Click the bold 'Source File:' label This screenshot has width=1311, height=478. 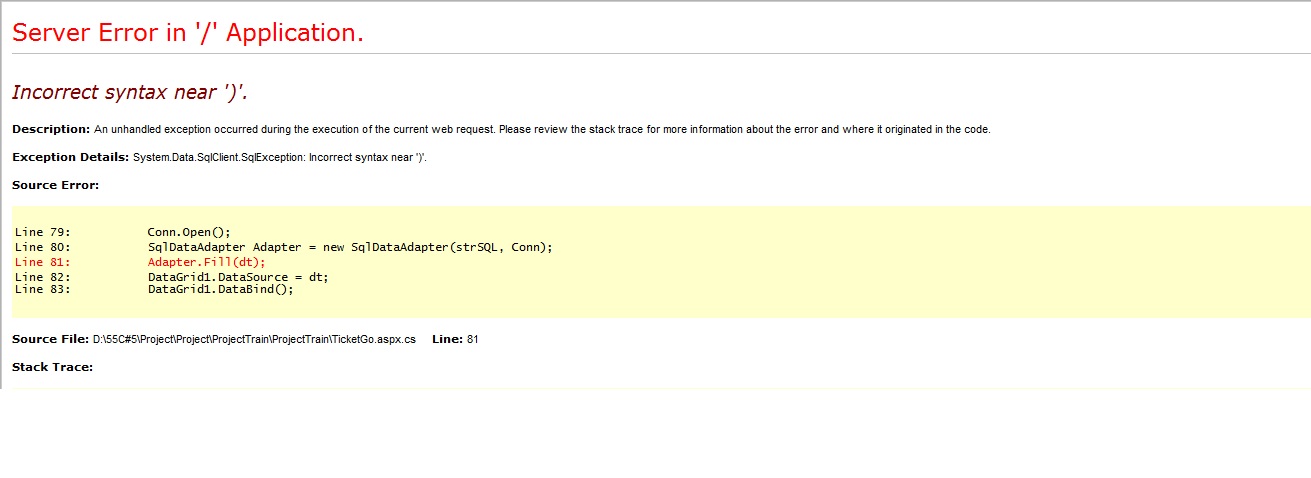(x=47, y=340)
